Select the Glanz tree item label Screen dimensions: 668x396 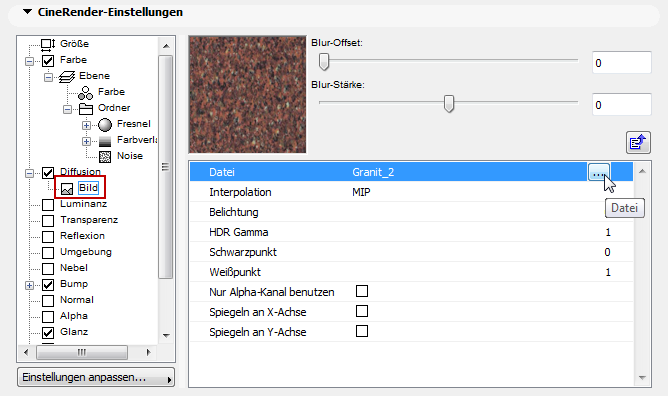coord(74,332)
